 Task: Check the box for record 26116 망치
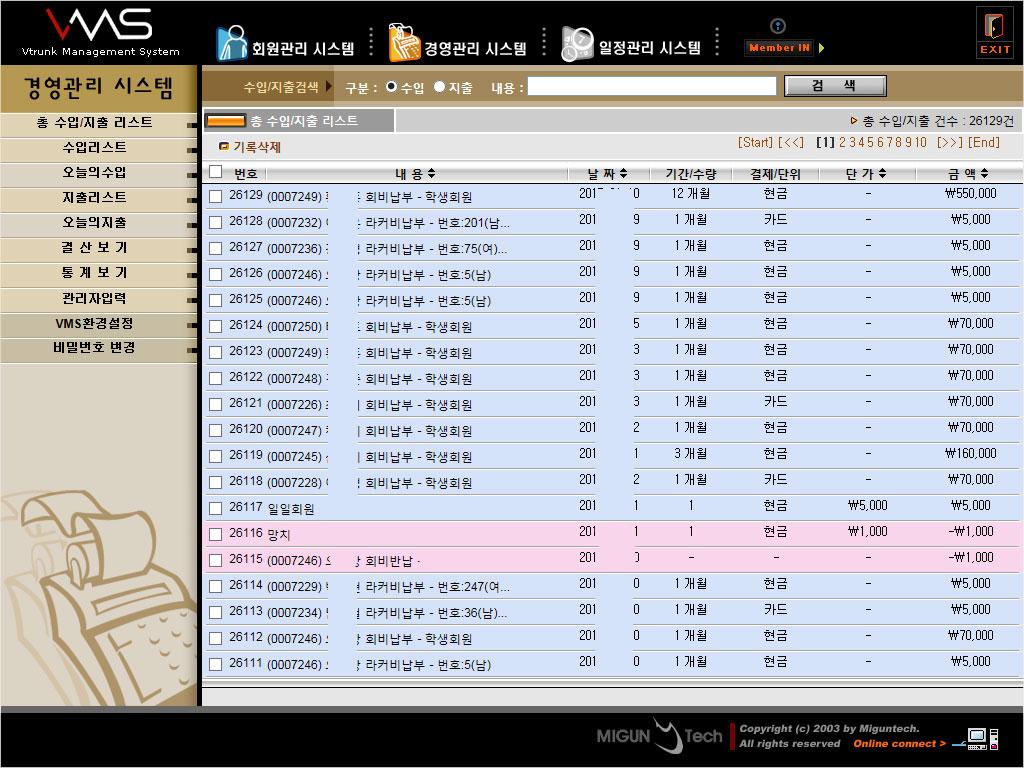[216, 534]
